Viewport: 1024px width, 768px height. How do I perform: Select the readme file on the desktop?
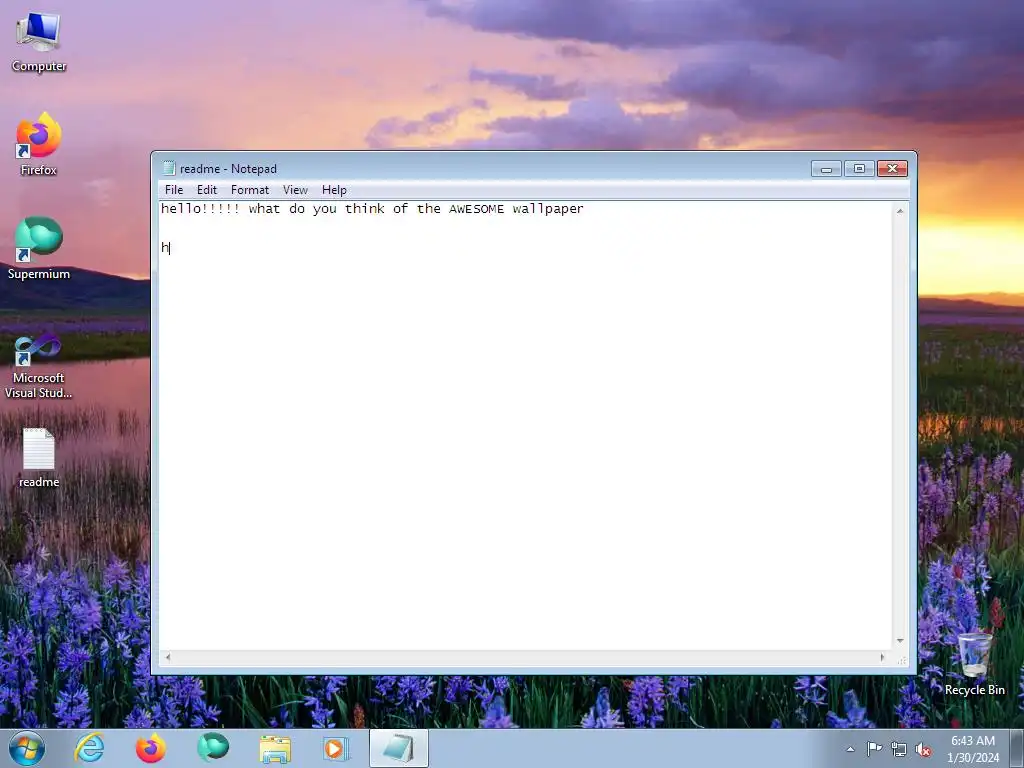click(x=39, y=458)
